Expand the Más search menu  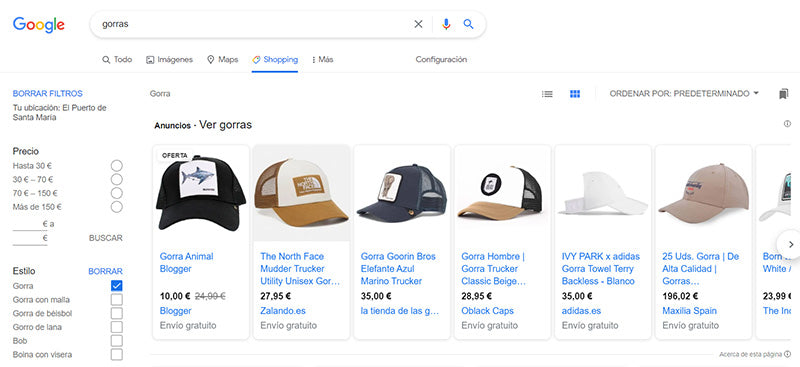coord(322,60)
